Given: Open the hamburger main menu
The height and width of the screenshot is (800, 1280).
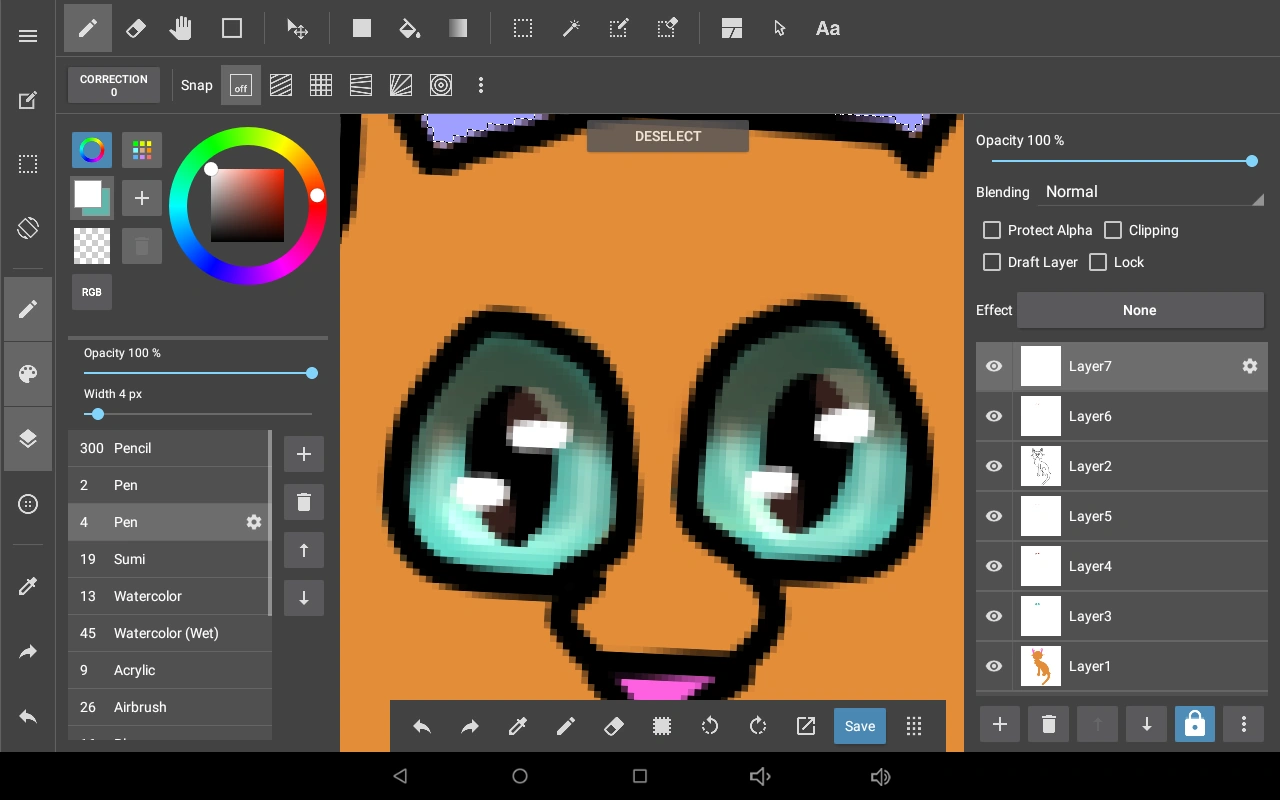Looking at the screenshot, I should tap(28, 36).
